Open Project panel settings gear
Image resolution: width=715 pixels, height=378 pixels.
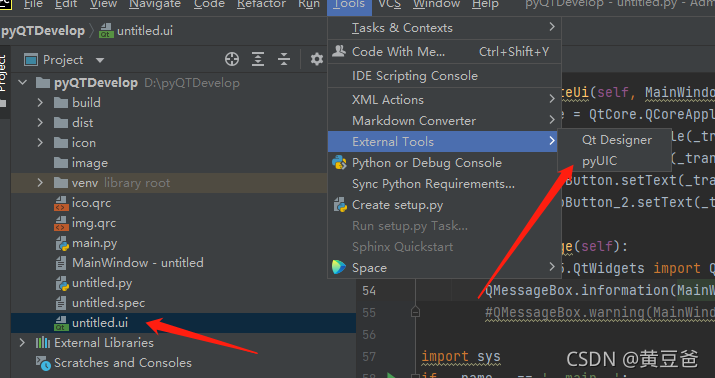316,59
